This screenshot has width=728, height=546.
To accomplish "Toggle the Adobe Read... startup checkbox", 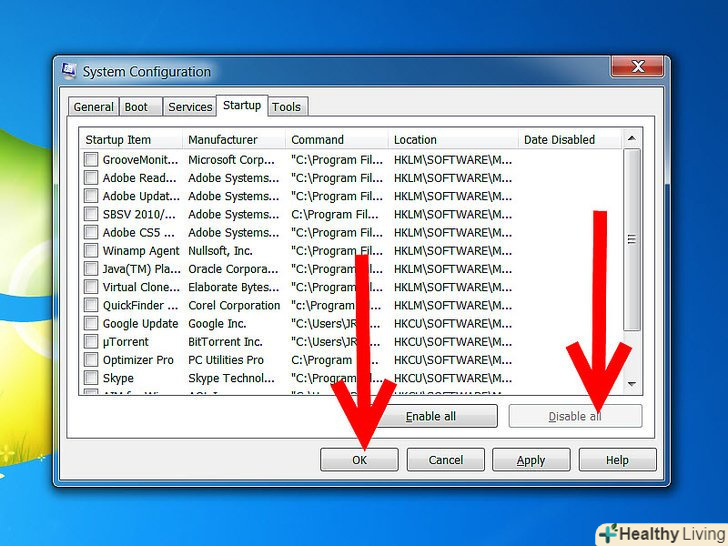I will coord(91,178).
